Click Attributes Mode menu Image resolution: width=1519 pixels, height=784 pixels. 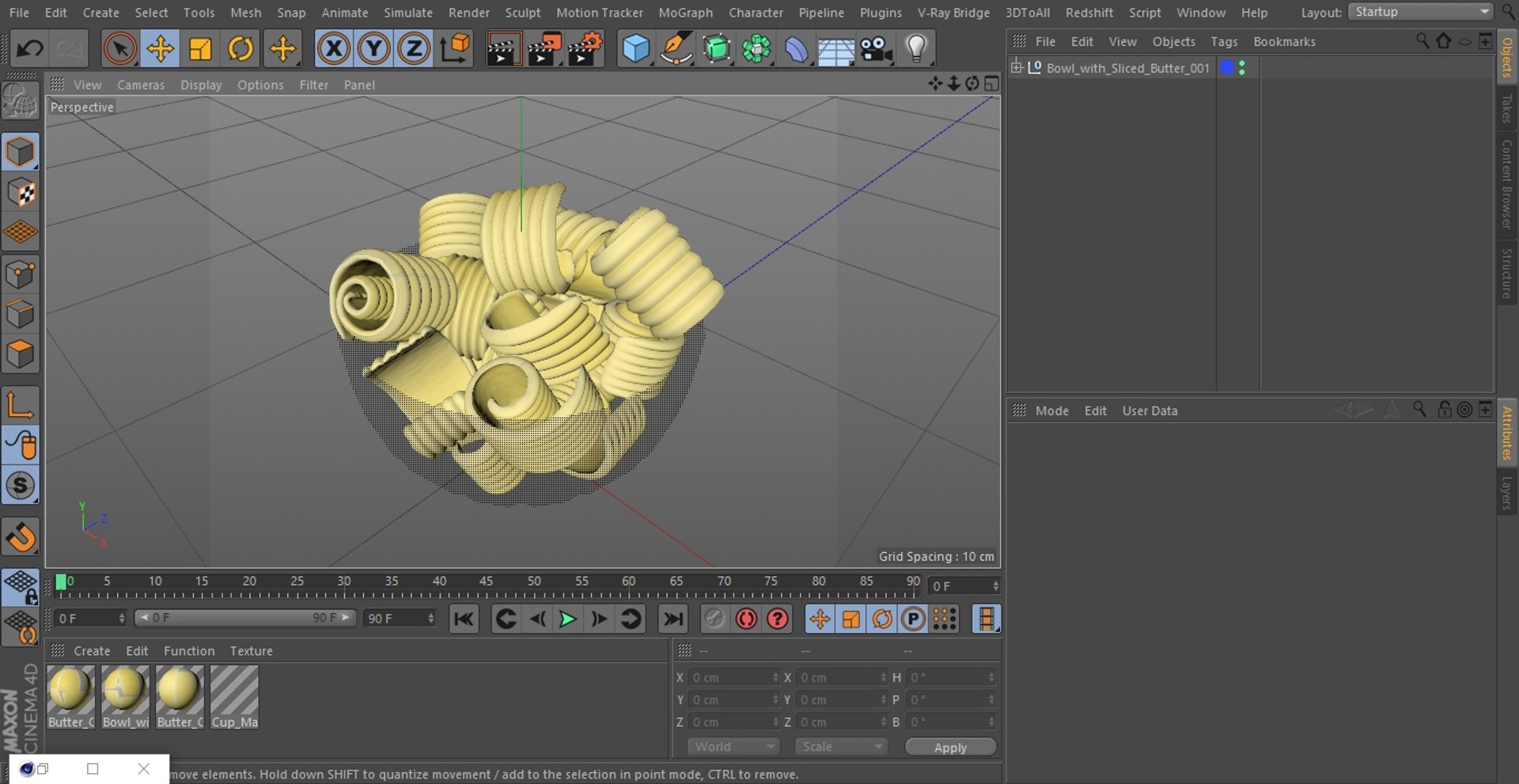1051,411
